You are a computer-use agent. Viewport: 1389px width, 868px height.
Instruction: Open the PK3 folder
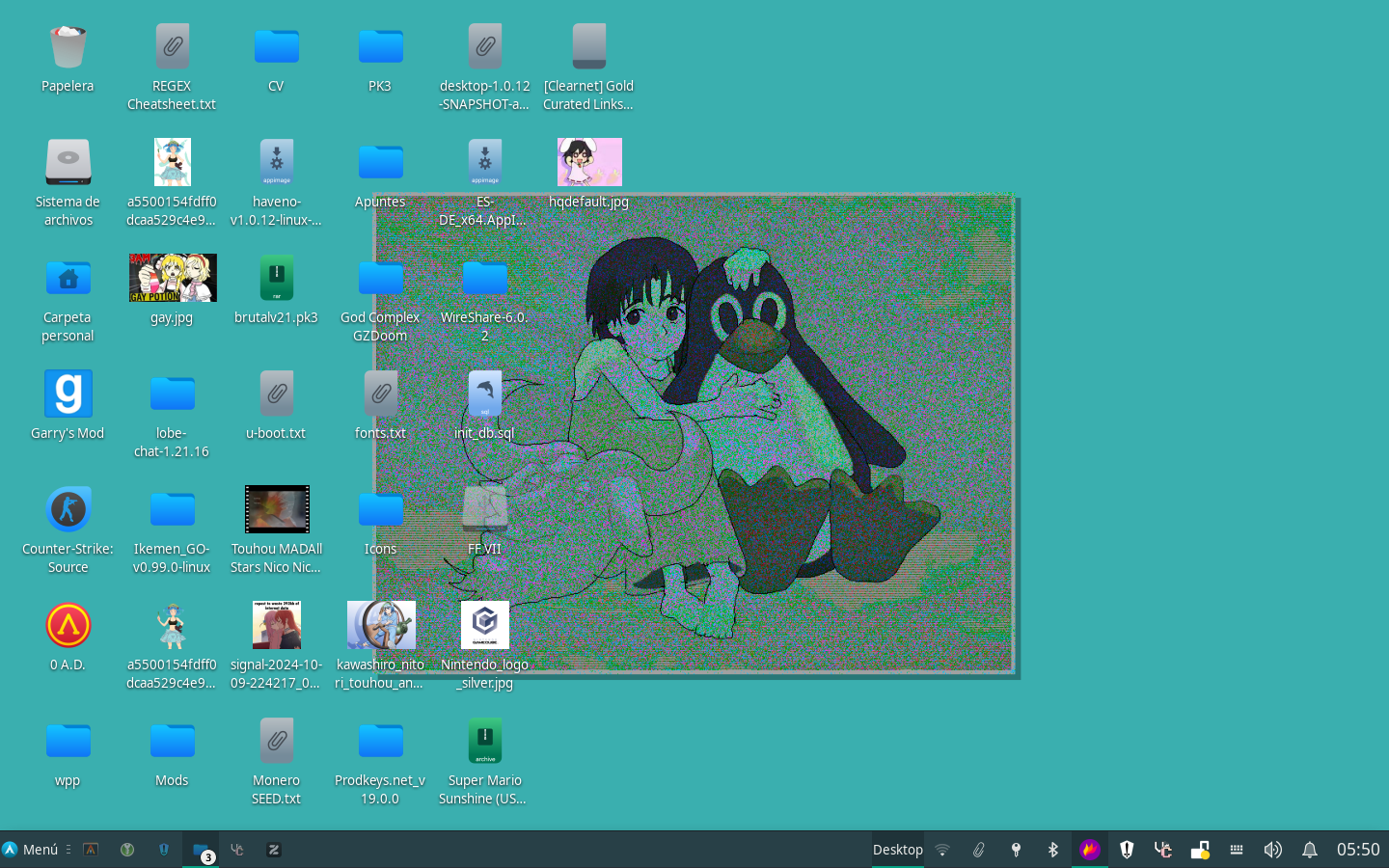(380, 46)
